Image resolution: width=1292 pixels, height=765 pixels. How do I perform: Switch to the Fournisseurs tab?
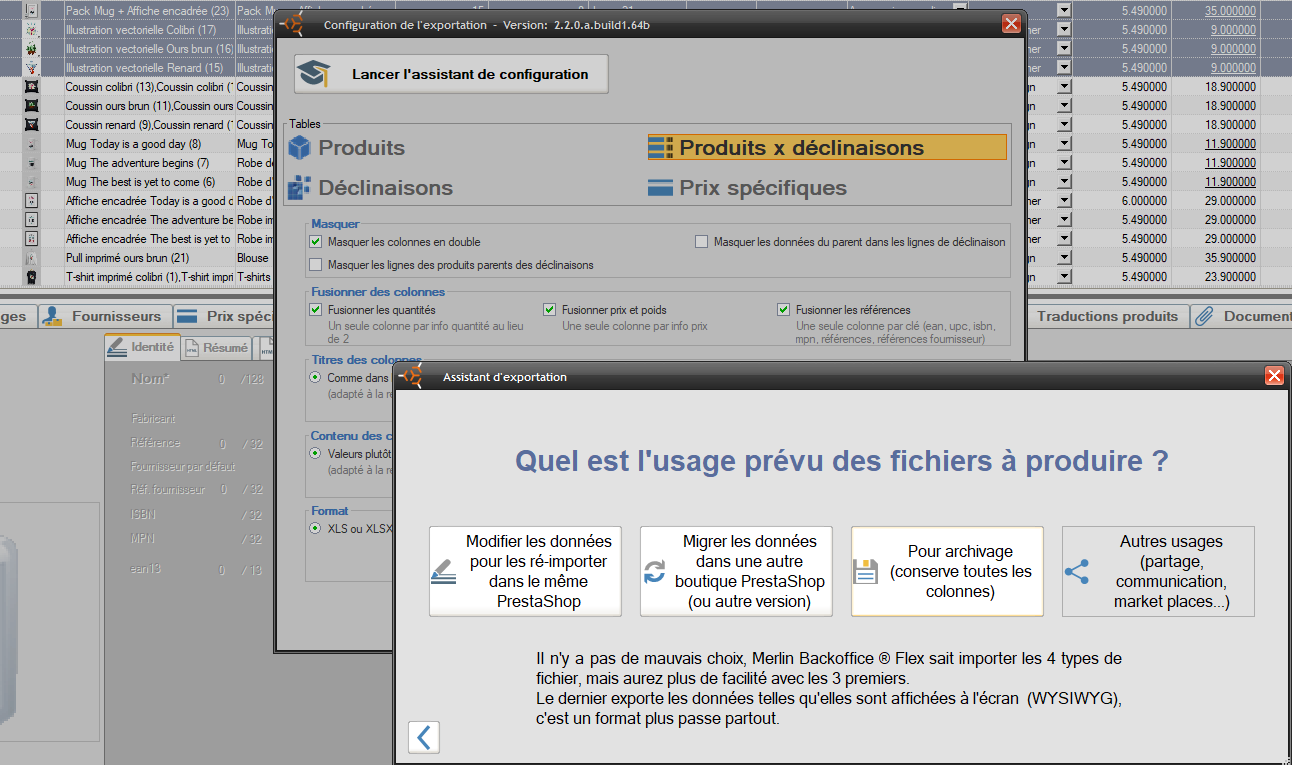(x=105, y=316)
